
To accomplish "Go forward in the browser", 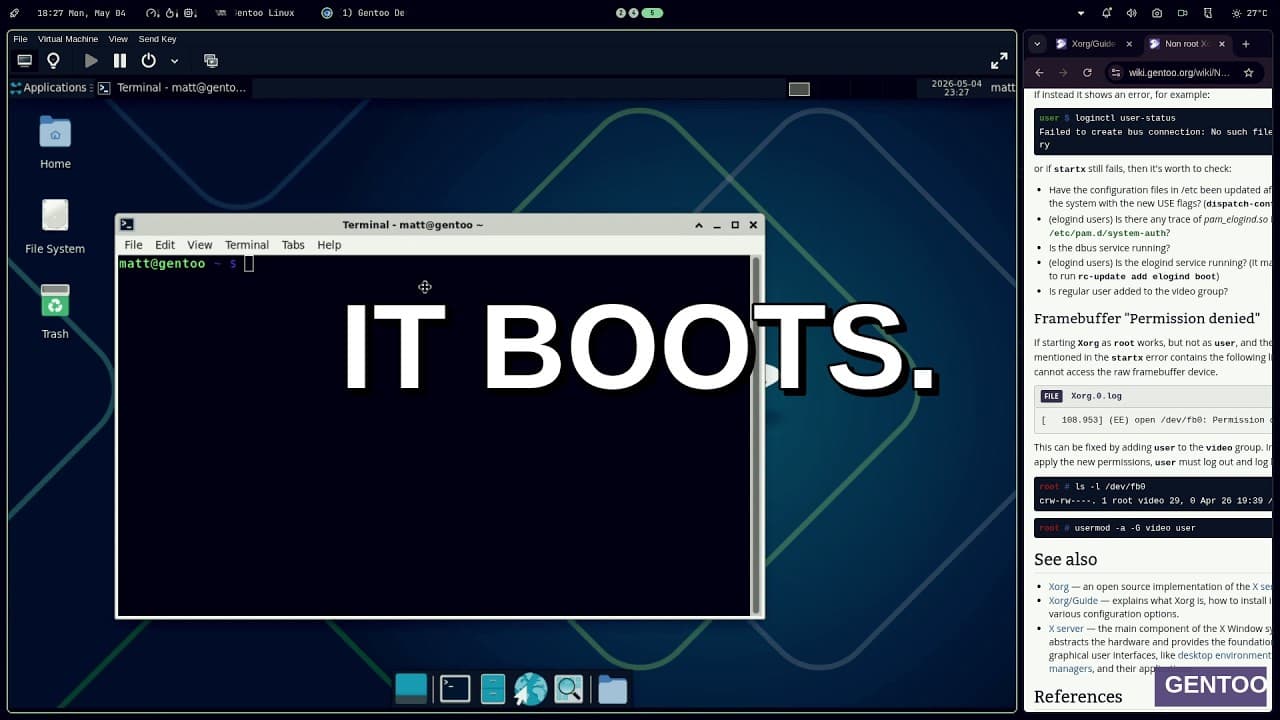I will coord(1063,73).
